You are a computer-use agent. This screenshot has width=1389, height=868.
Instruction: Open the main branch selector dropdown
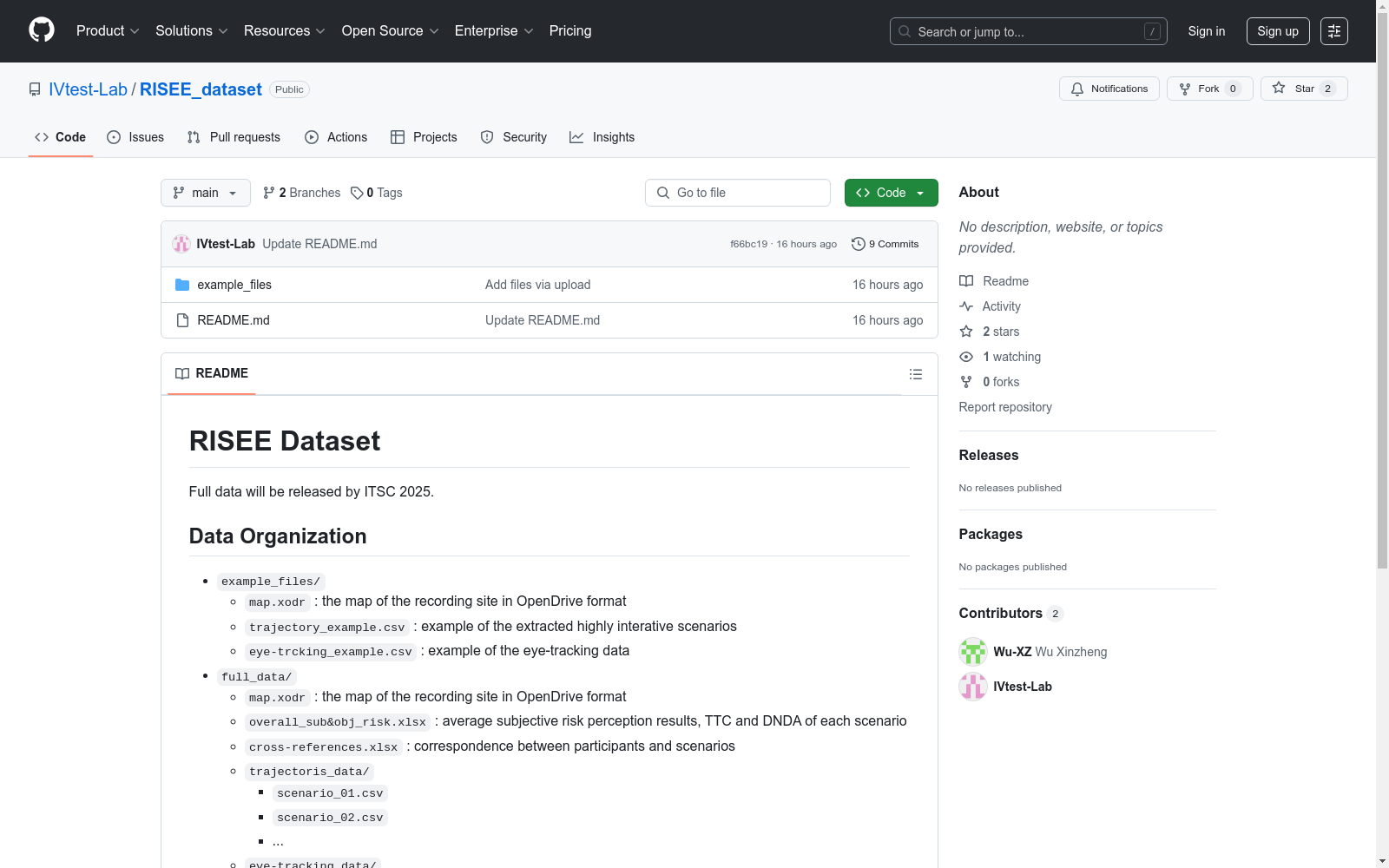[x=206, y=193]
